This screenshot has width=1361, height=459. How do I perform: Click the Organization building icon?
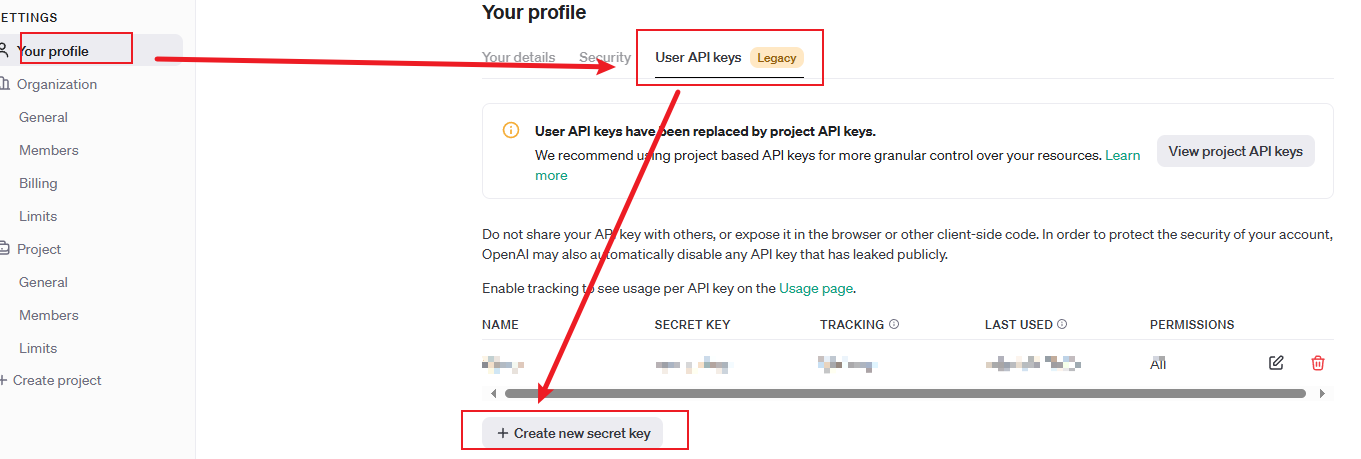tap(5, 84)
